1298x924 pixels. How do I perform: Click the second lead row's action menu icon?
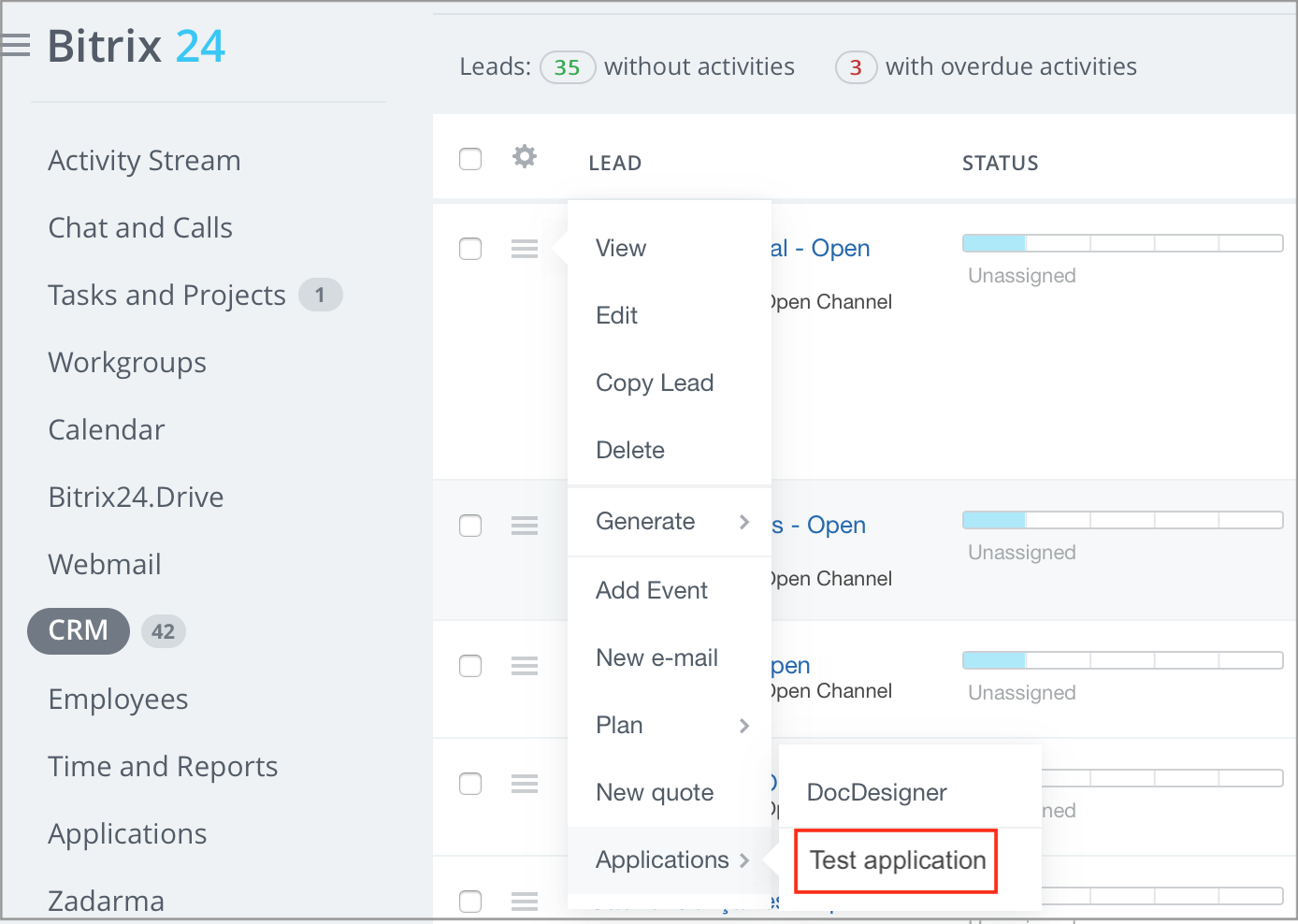[525, 526]
